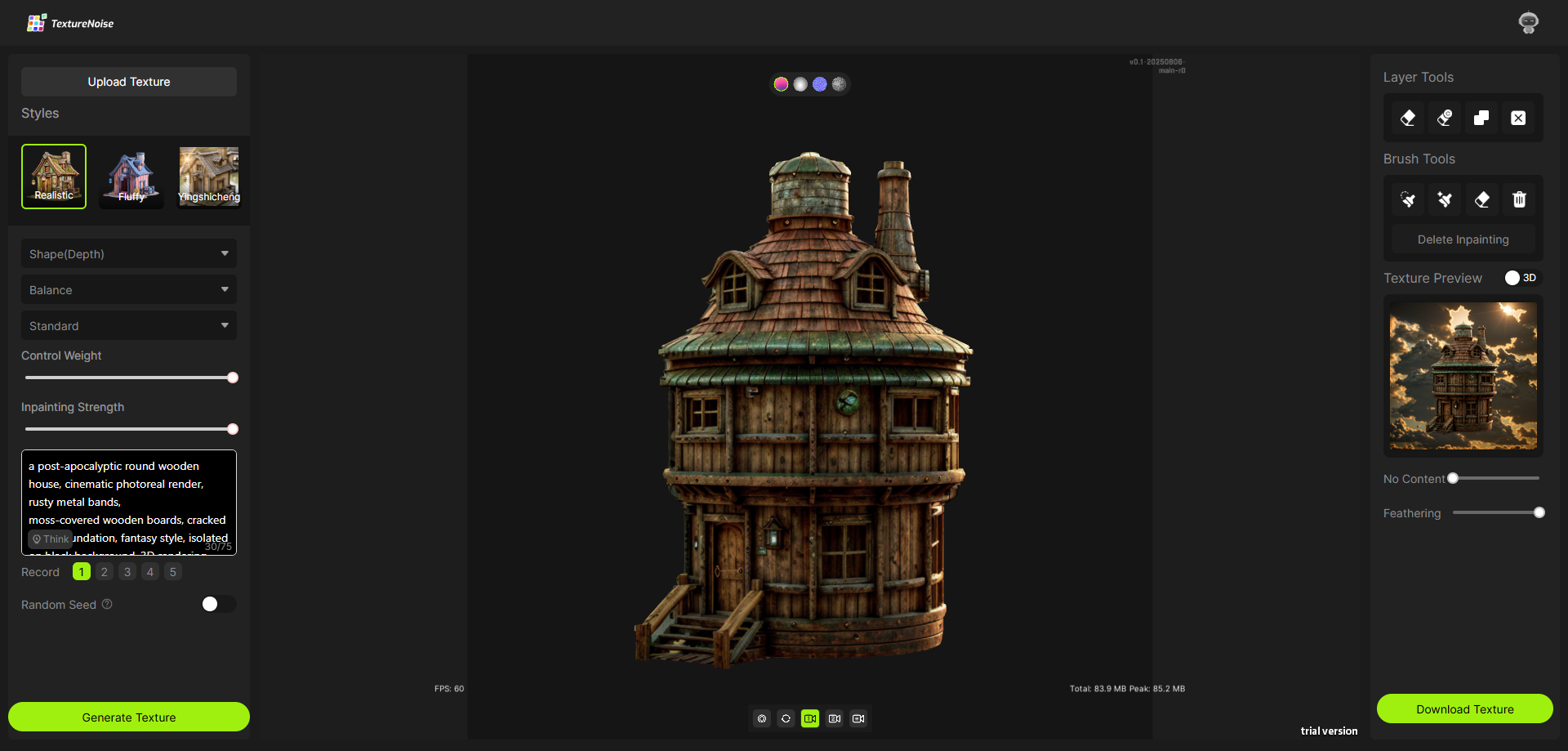1568x751 pixels.
Task: Select the gray noisy material sphere
Action: (x=839, y=84)
